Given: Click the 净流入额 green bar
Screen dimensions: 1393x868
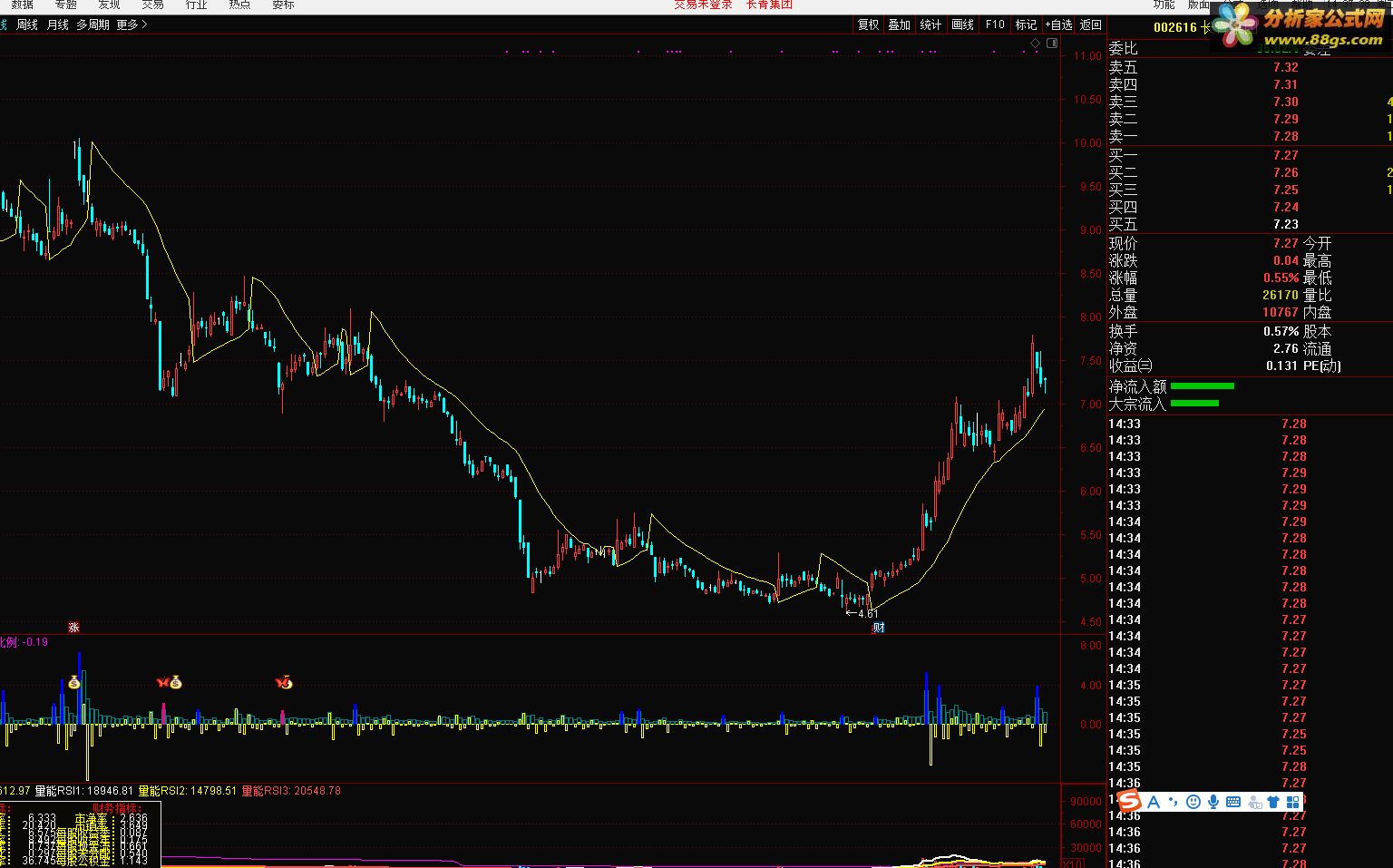Looking at the screenshot, I should [x=1203, y=386].
